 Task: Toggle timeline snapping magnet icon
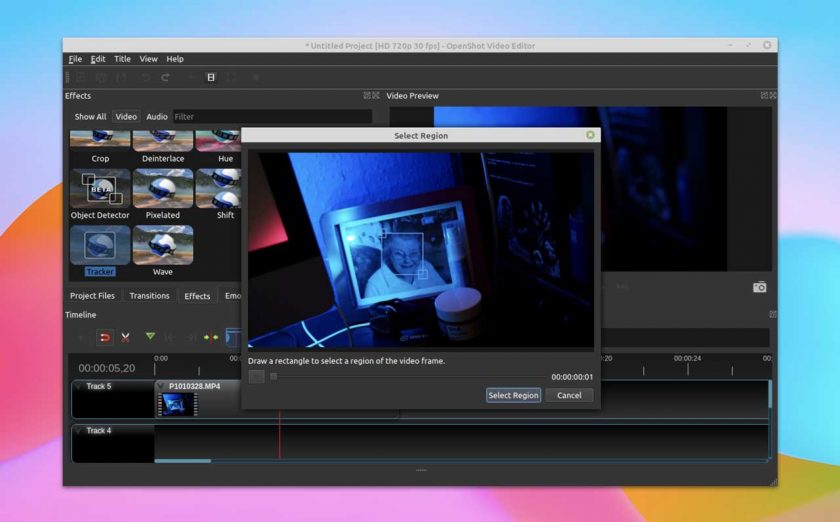point(105,337)
